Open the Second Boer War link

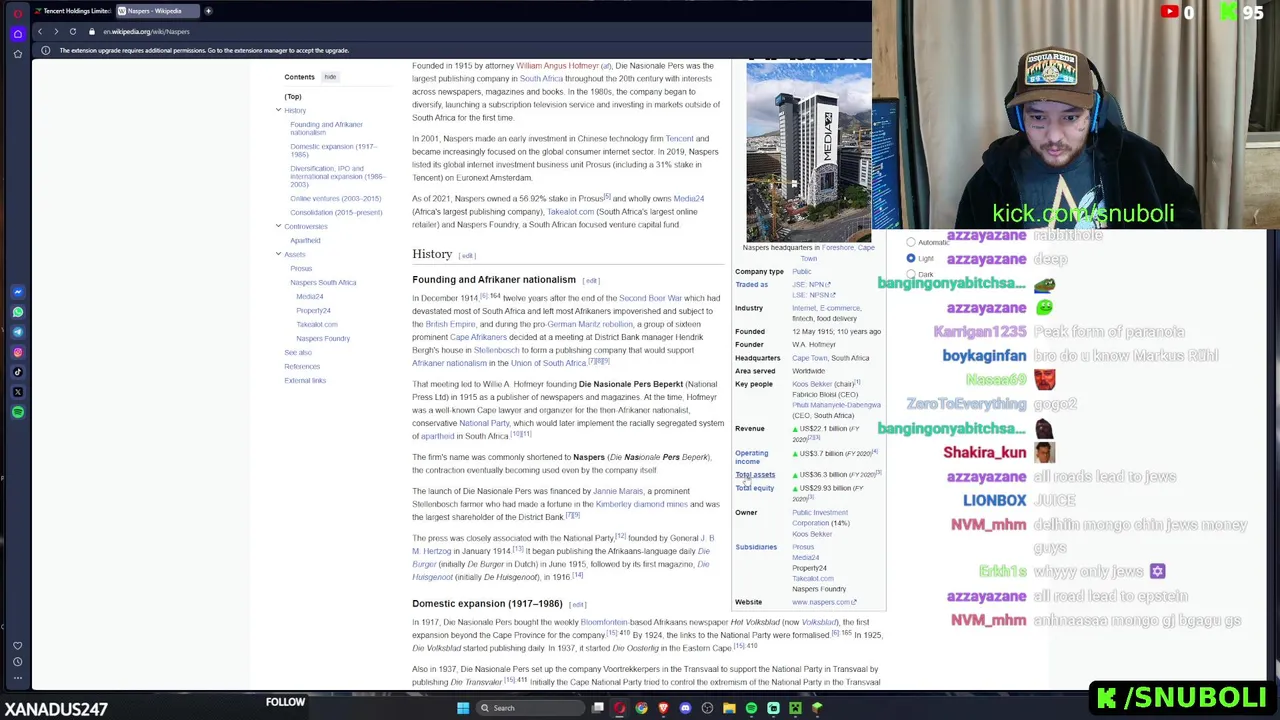pos(650,298)
